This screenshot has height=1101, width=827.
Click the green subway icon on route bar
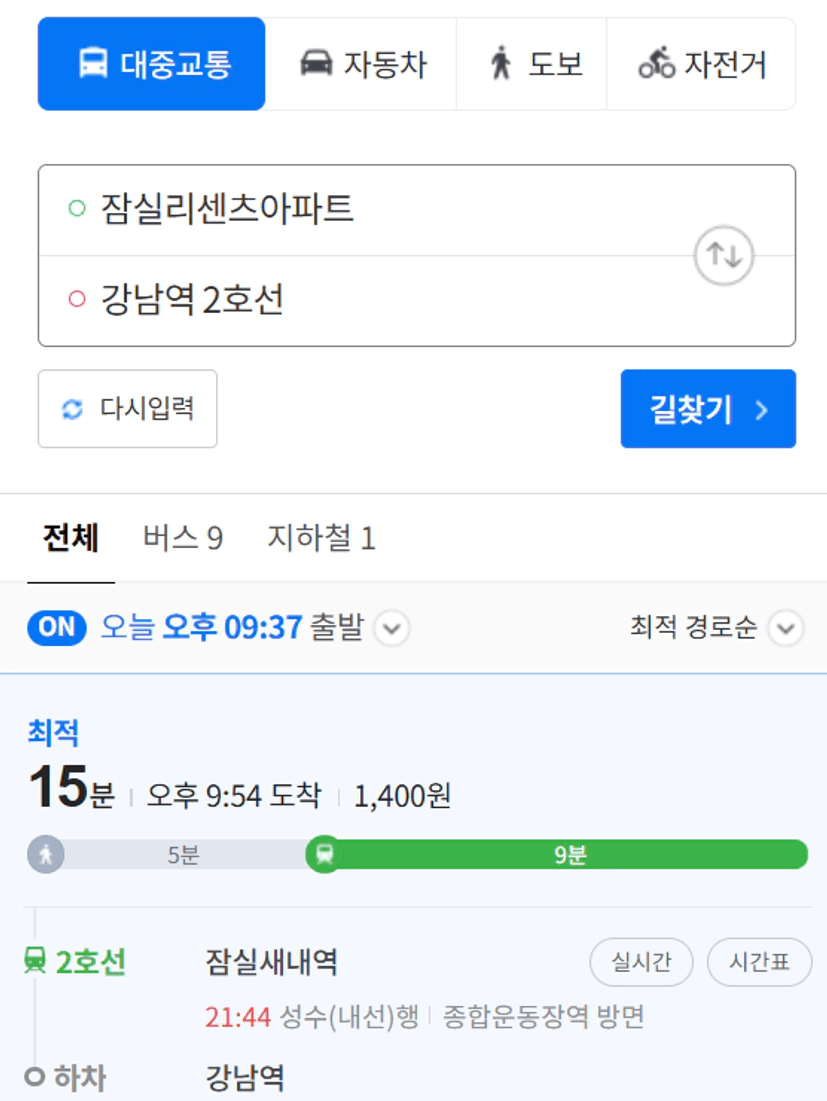pos(324,855)
